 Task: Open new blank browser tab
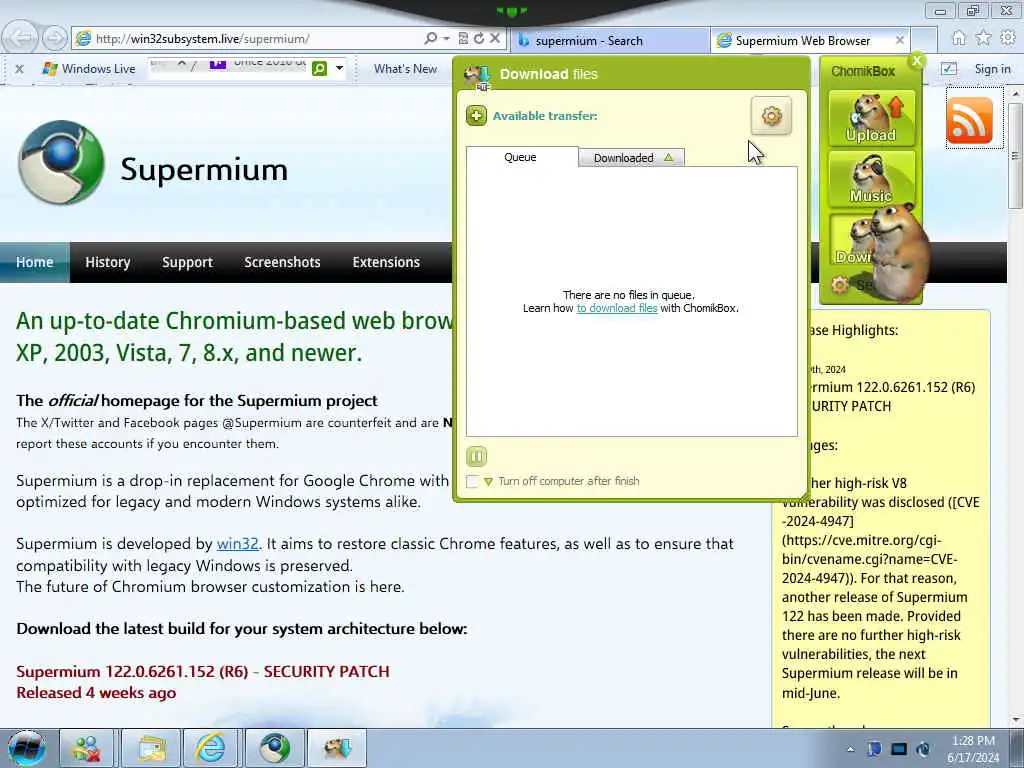pos(923,40)
